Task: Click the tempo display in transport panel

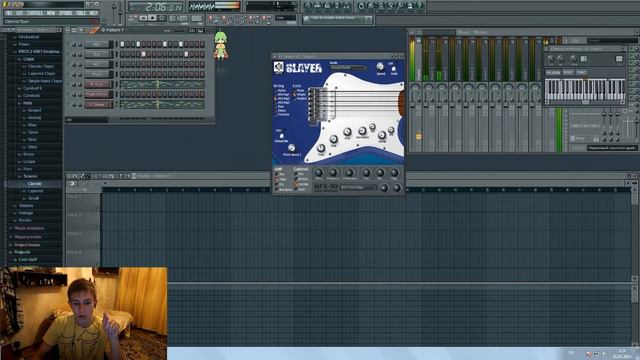Action: [178, 18]
